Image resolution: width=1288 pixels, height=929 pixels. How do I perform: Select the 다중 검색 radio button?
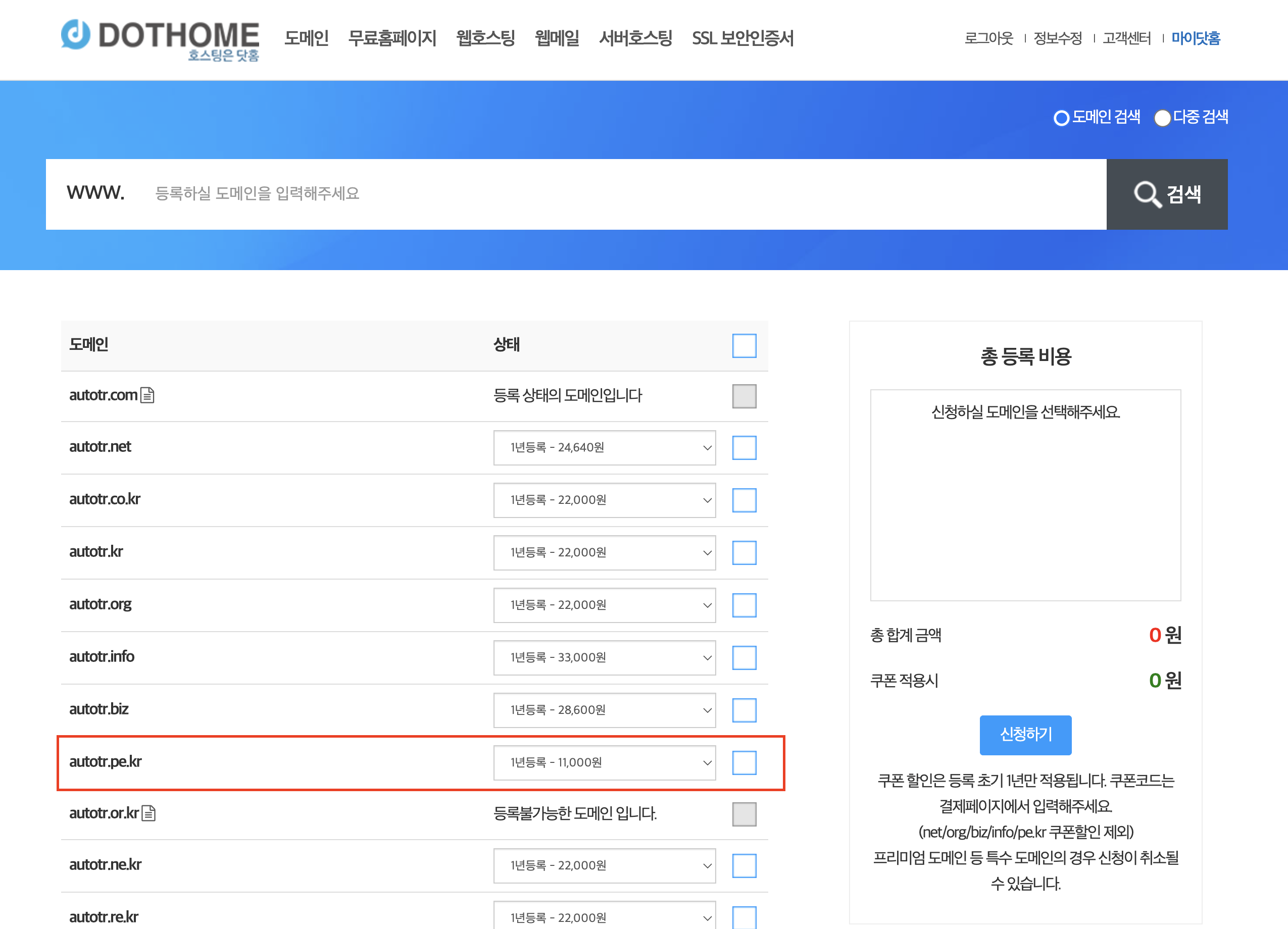click(x=1162, y=118)
